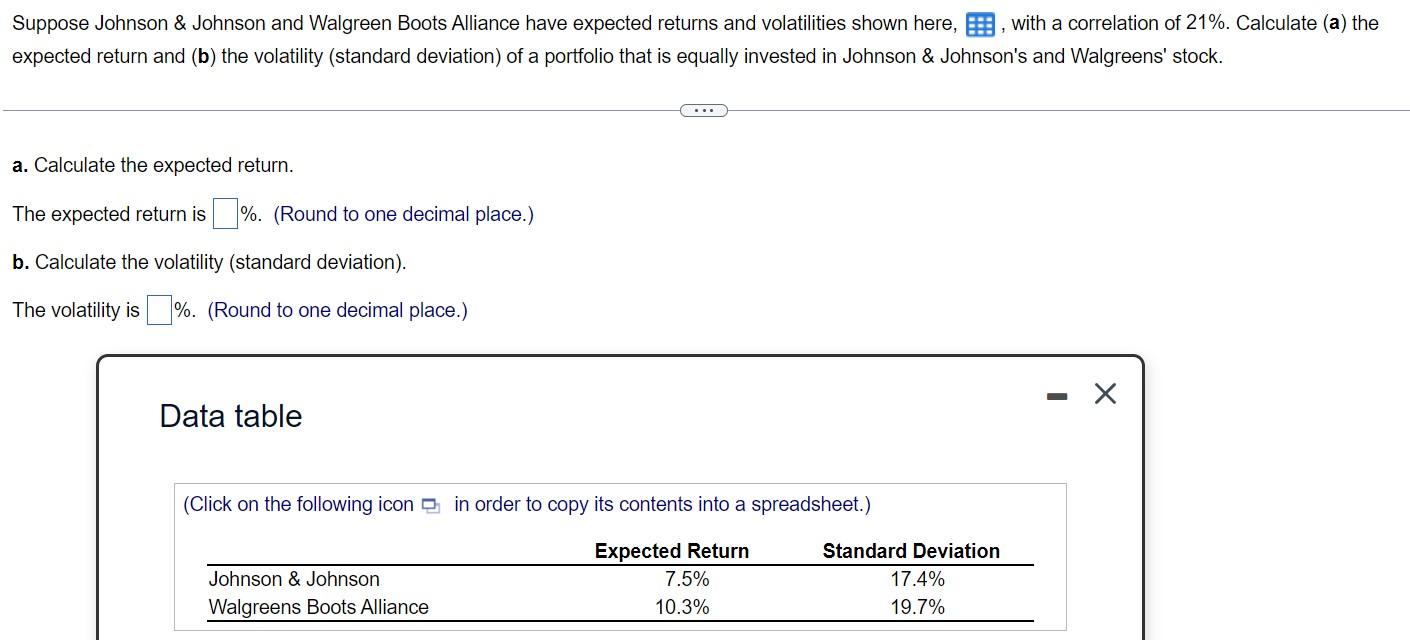Viewport: 1410px width, 640px height.
Task: Click the Johnson & Johnson row in the table
Action: pos(293,579)
